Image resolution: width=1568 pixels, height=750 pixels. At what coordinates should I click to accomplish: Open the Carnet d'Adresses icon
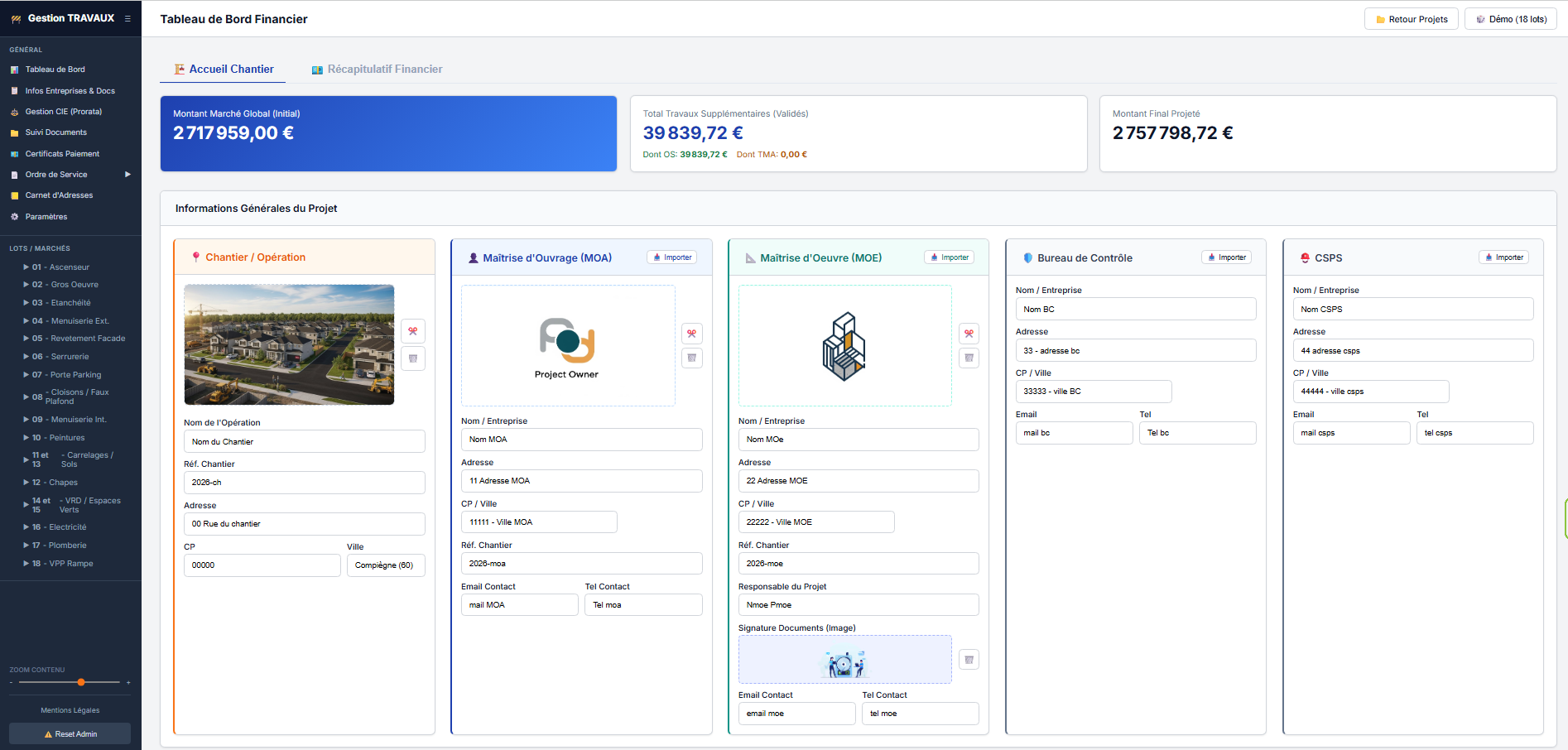[x=13, y=195]
